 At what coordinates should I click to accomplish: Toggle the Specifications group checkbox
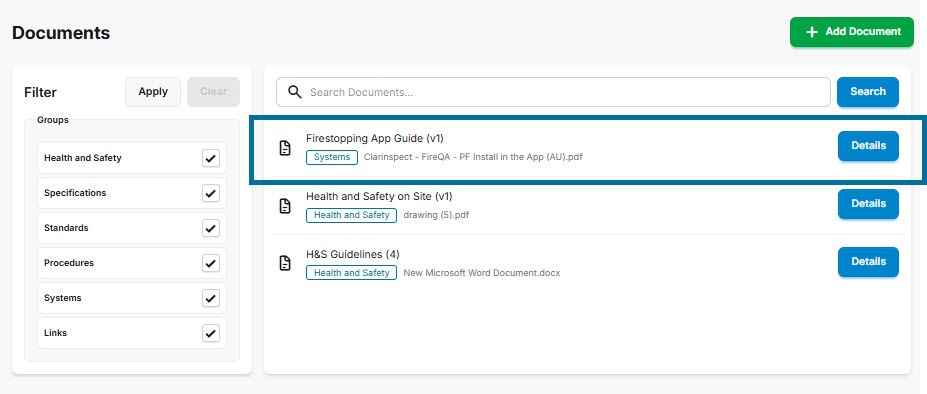[x=211, y=193]
